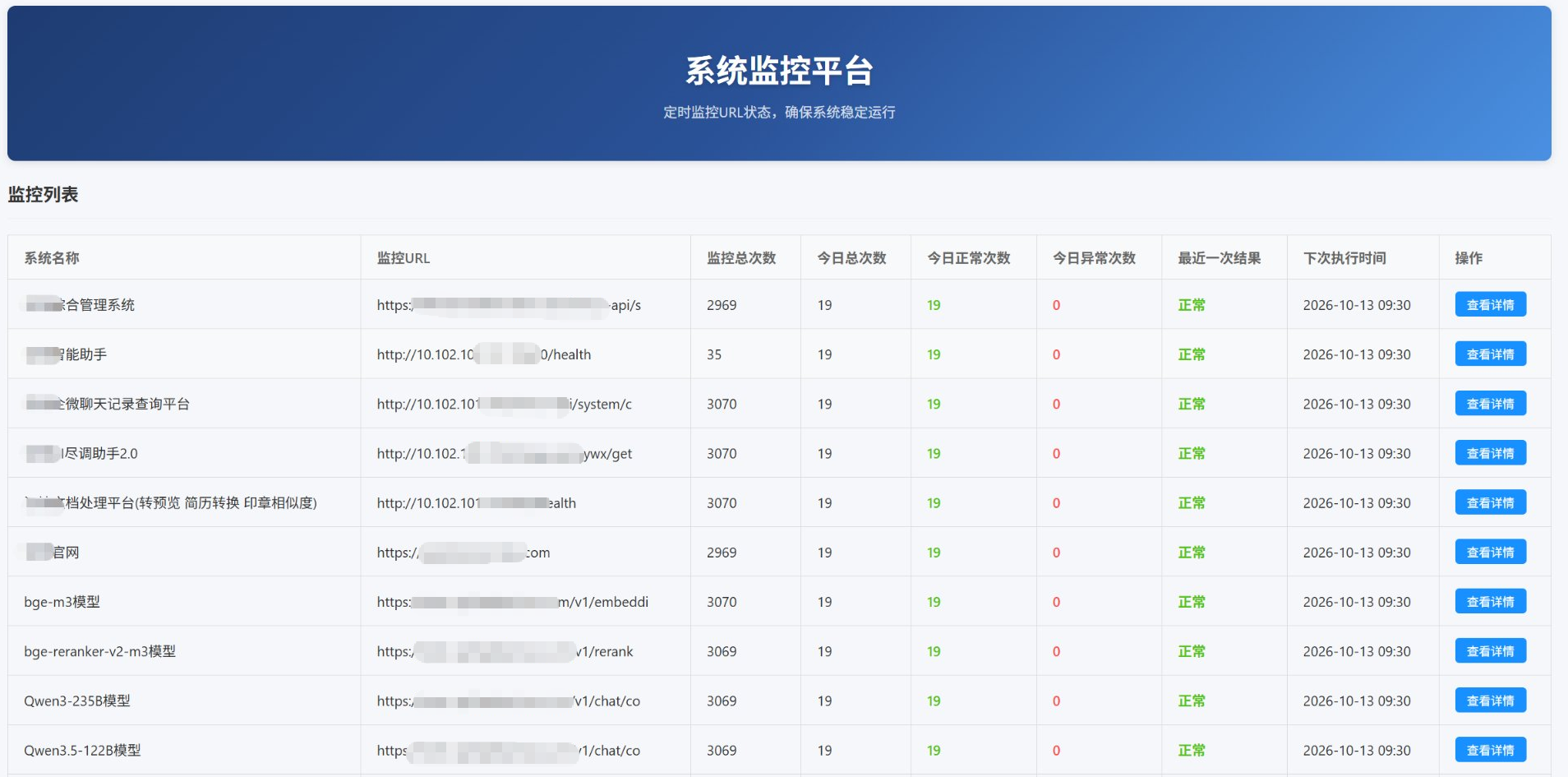
Task: Click the 尽调助手2.0 system name
Action: coord(81,453)
